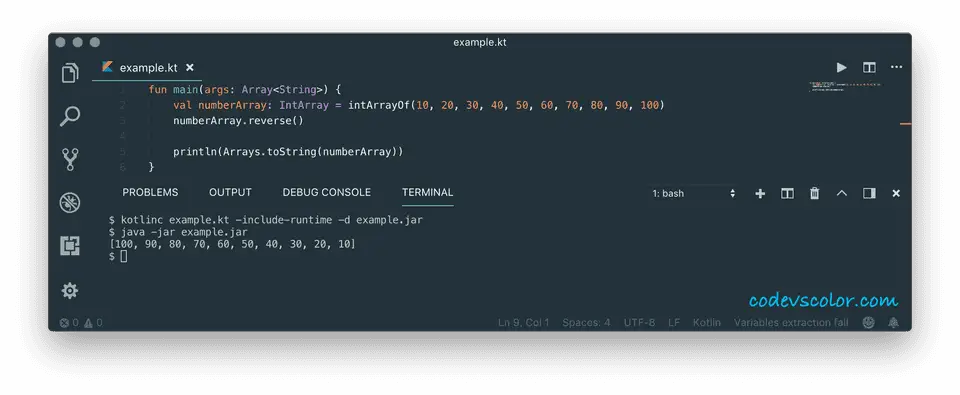Open the notifications bell icon
The height and width of the screenshot is (395, 960).
894,323
